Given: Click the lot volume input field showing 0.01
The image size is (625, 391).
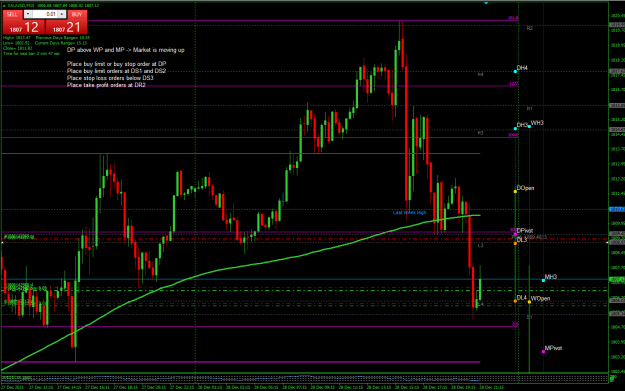Looking at the screenshot, I should pyautogui.click(x=45, y=14).
